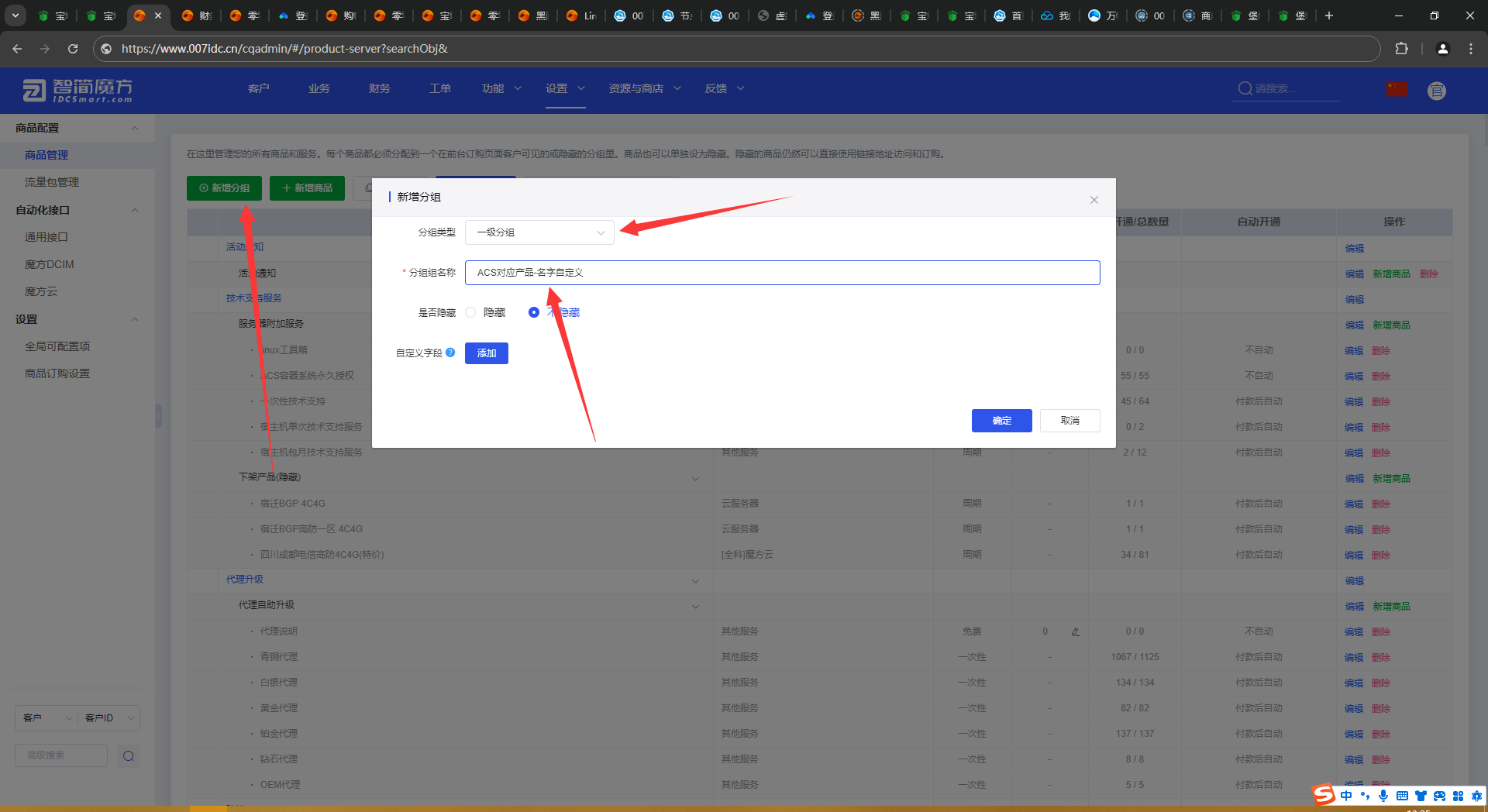Click the IME microphone icon

tap(1383, 796)
